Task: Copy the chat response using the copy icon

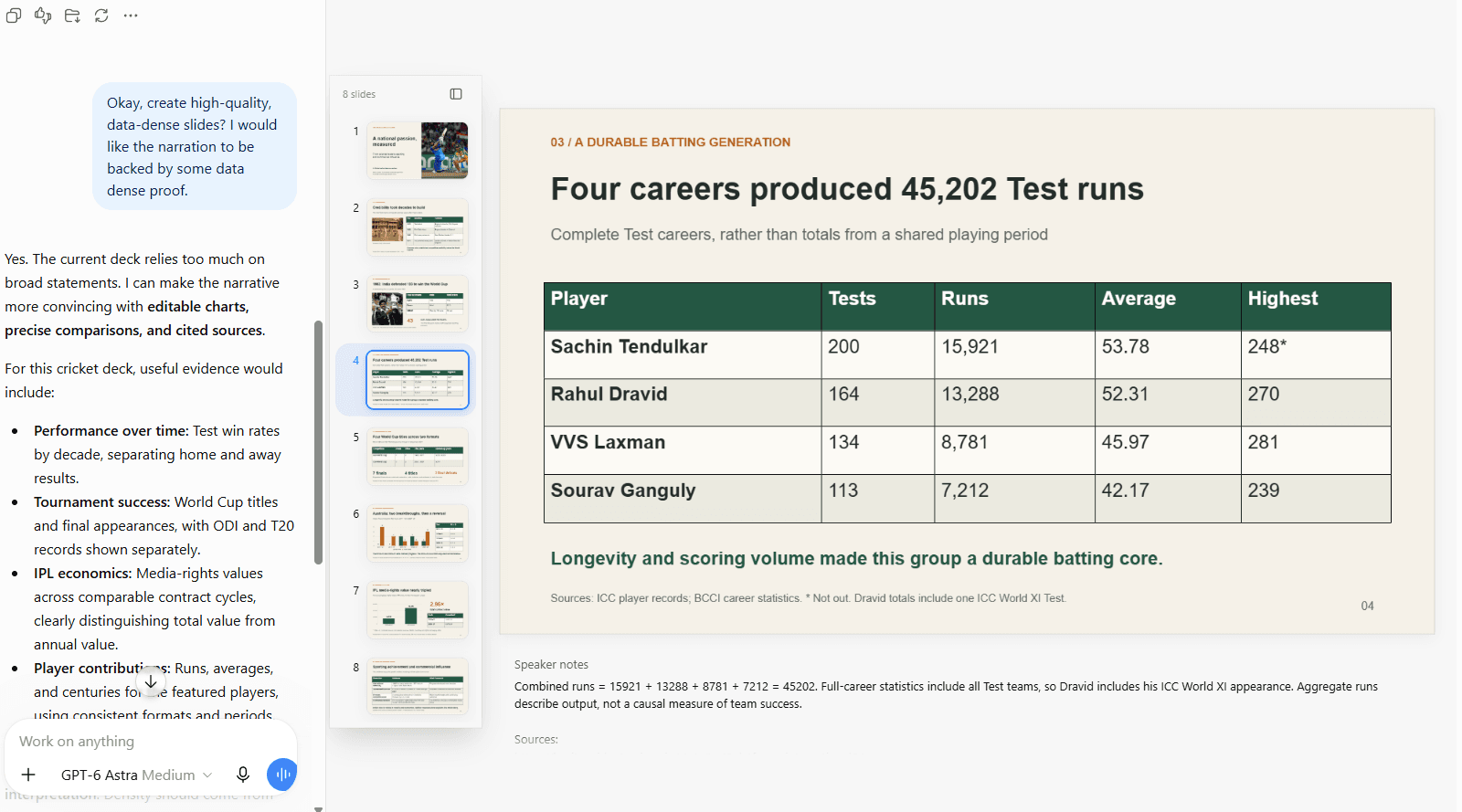Action: tap(14, 16)
